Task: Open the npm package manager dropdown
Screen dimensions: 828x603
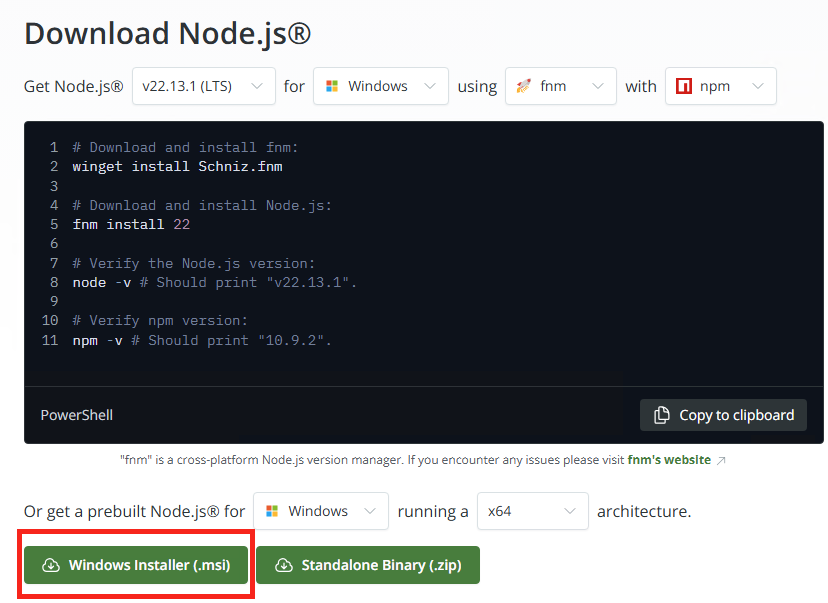Action: coord(721,86)
